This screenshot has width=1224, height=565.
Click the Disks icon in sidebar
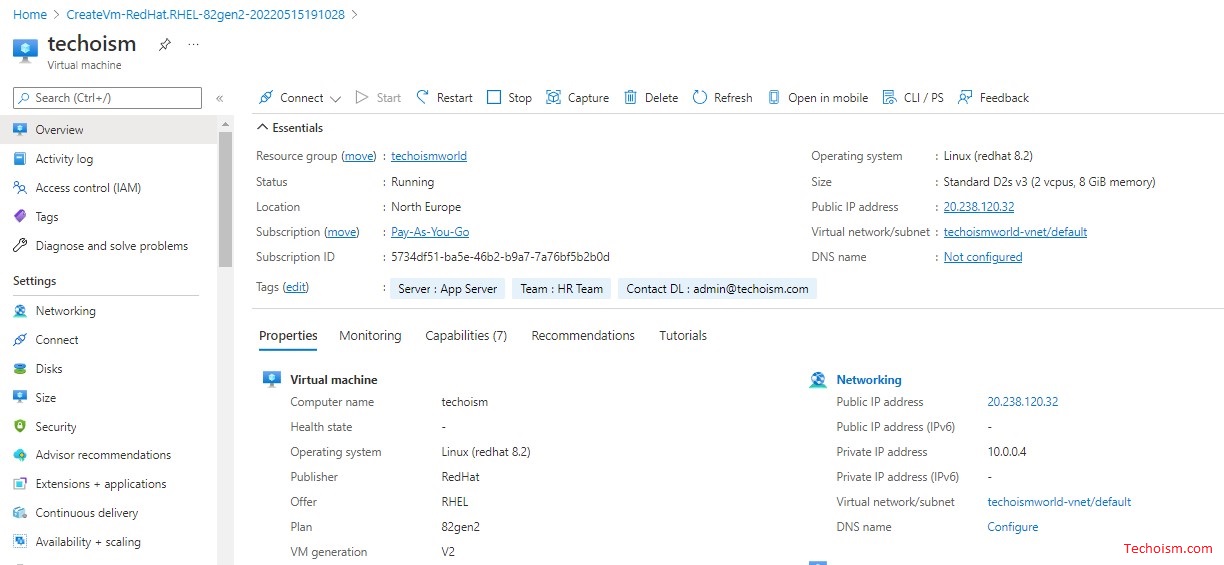point(19,369)
